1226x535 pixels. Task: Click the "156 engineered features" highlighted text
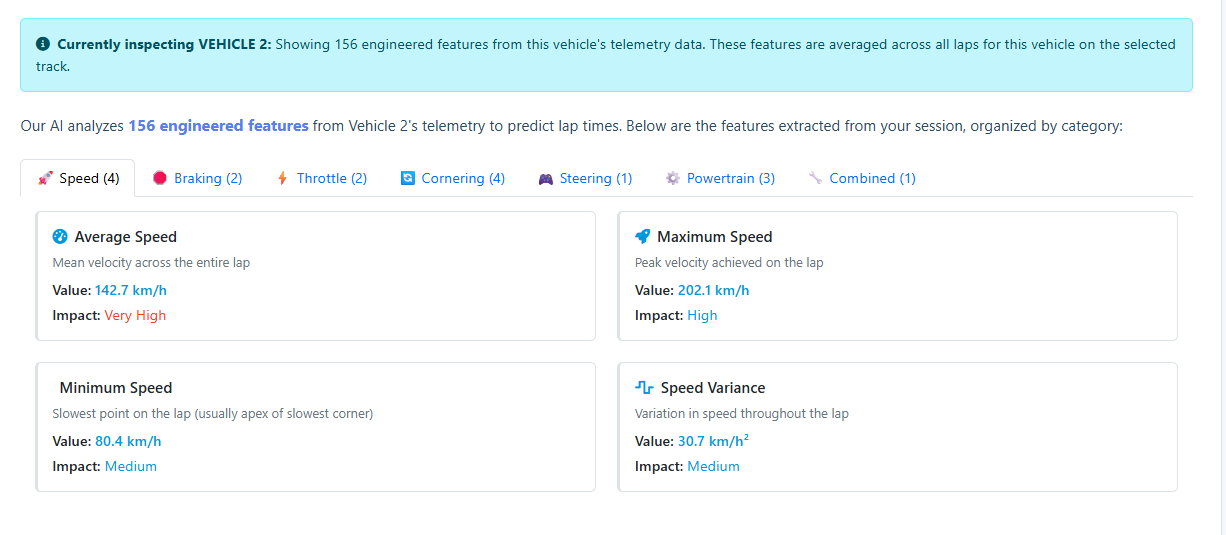point(218,126)
